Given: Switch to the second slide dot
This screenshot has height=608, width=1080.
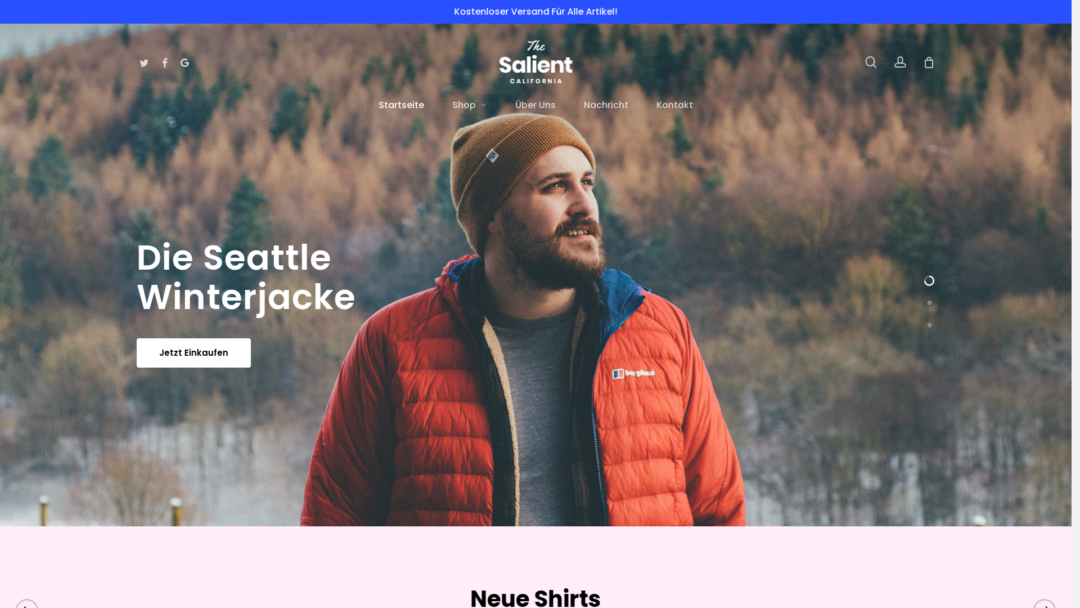Looking at the screenshot, I should point(929,303).
